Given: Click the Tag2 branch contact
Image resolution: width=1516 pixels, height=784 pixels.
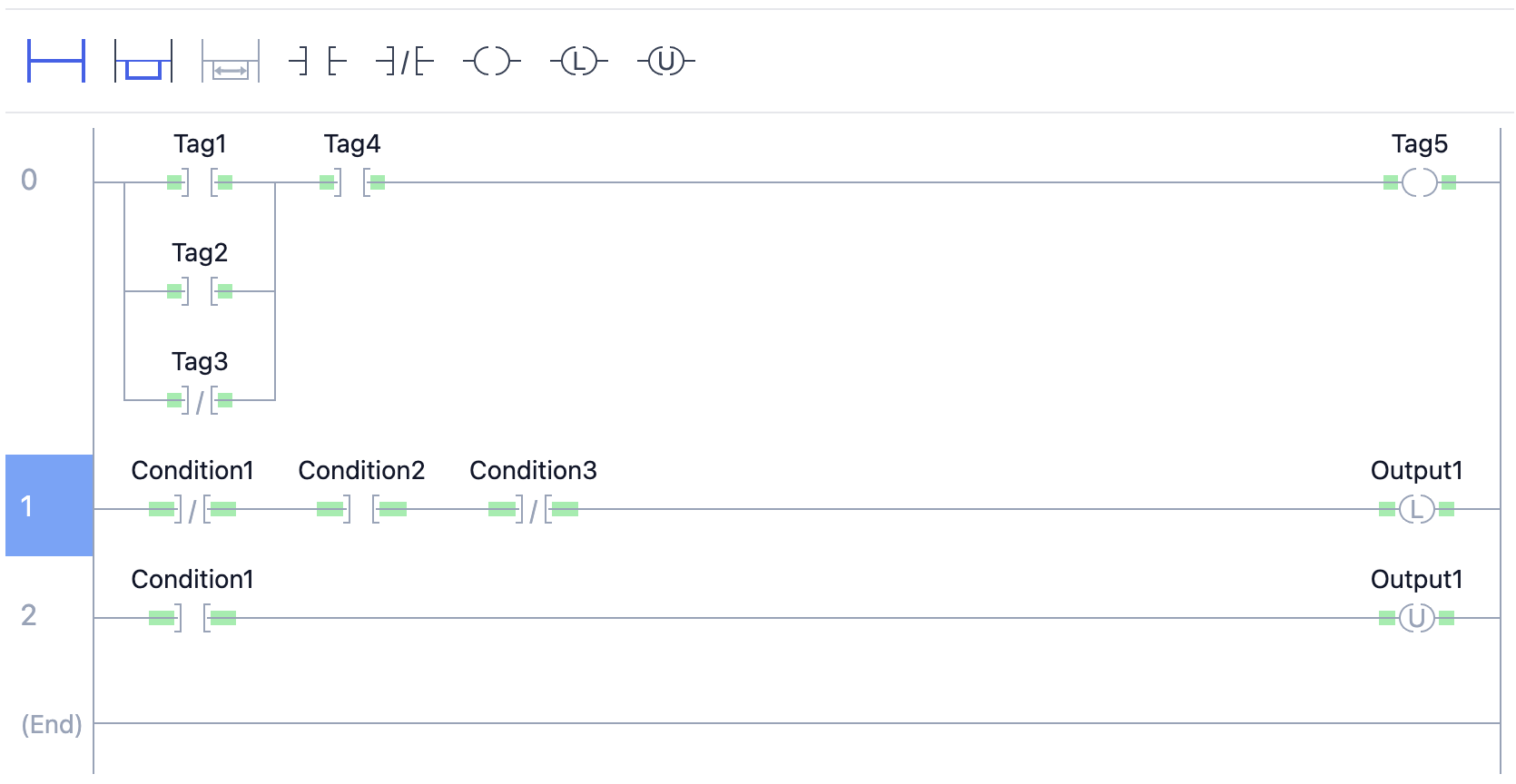Looking at the screenshot, I should [200, 291].
